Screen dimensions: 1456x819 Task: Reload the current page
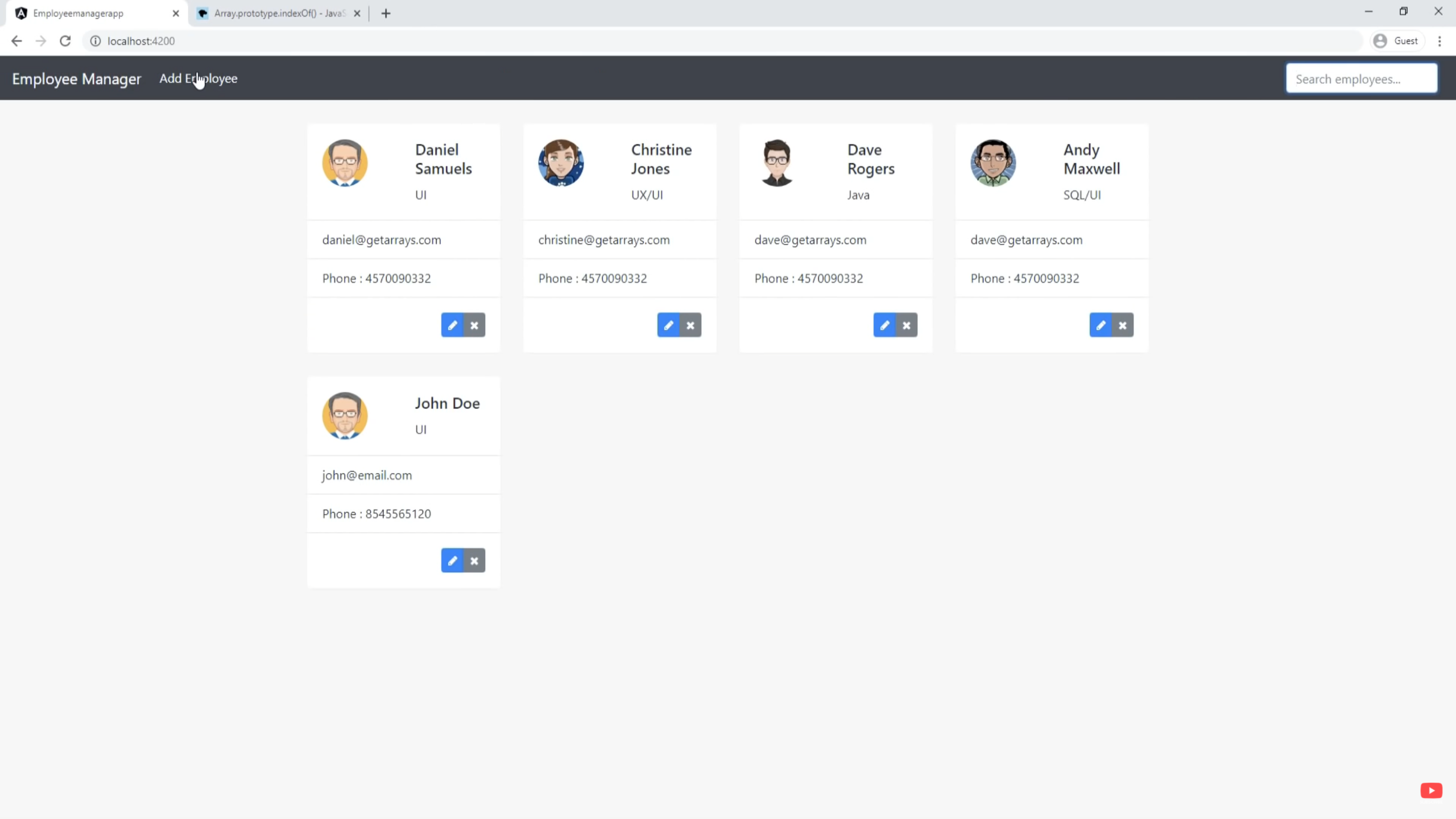click(65, 41)
